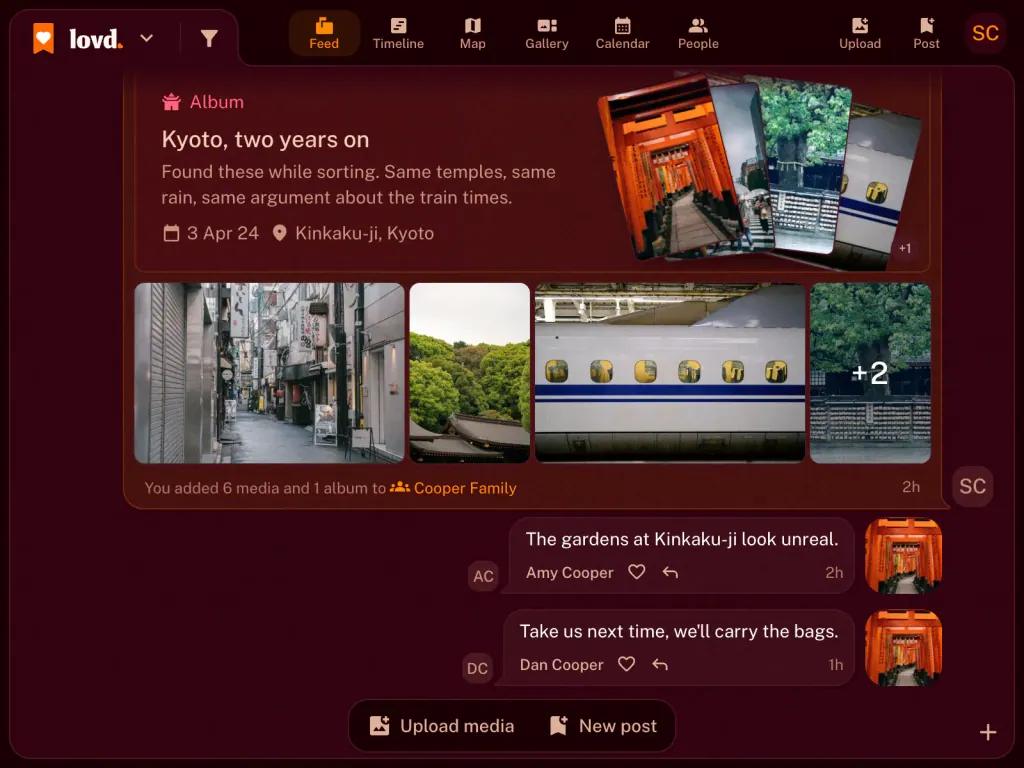The height and width of the screenshot is (768, 1024).
Task: Click the +1 badge on album stack
Action: [904, 248]
